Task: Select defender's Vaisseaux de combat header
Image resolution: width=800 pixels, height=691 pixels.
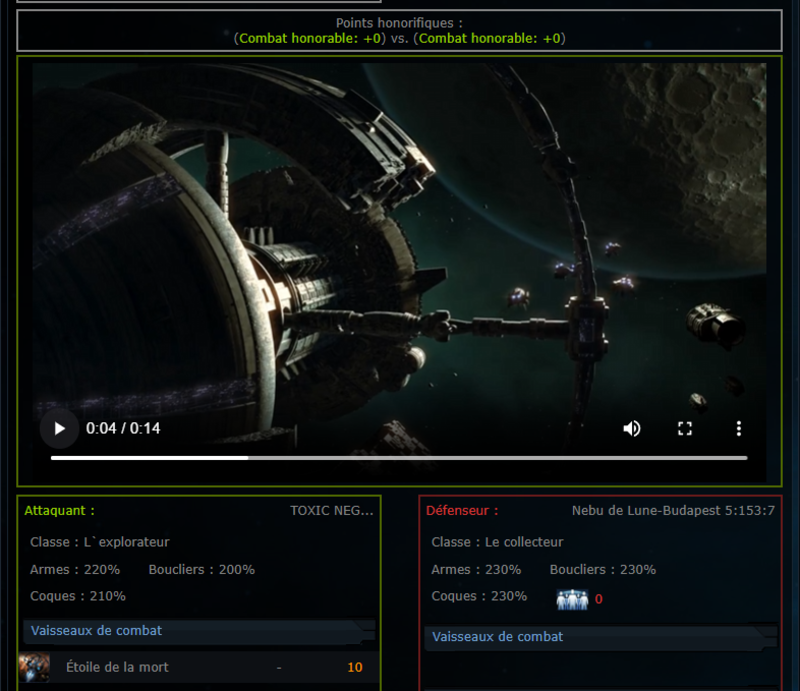Action: 601,637
